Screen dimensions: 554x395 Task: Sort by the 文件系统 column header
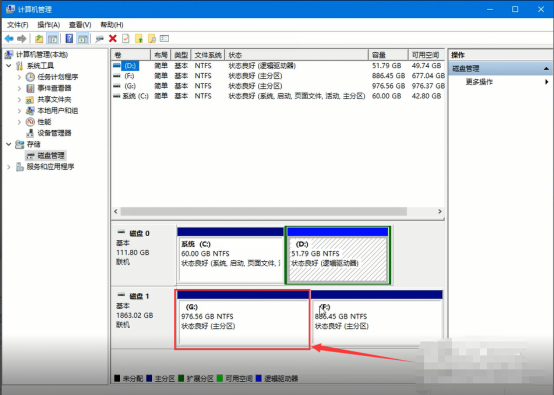click(x=208, y=55)
